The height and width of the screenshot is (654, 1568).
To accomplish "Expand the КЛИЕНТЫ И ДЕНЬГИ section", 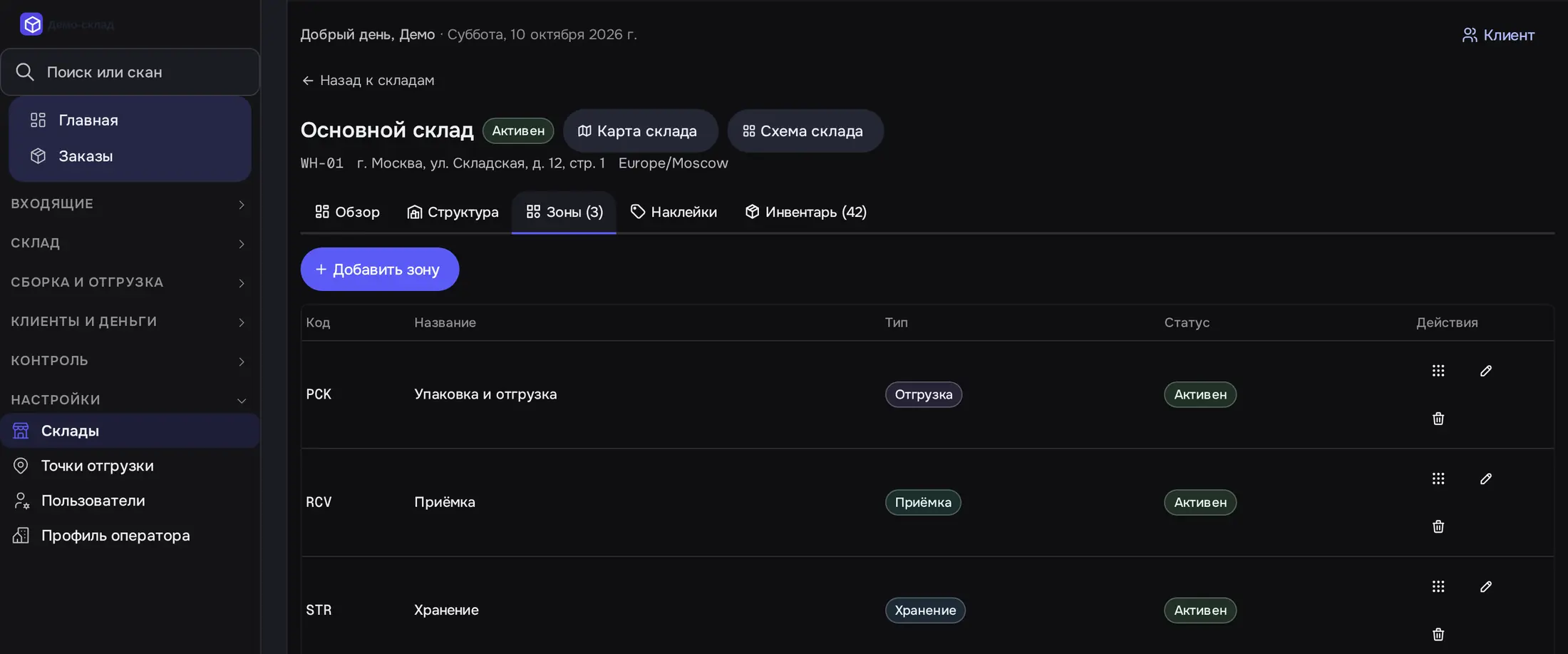I will pyautogui.click(x=129, y=322).
